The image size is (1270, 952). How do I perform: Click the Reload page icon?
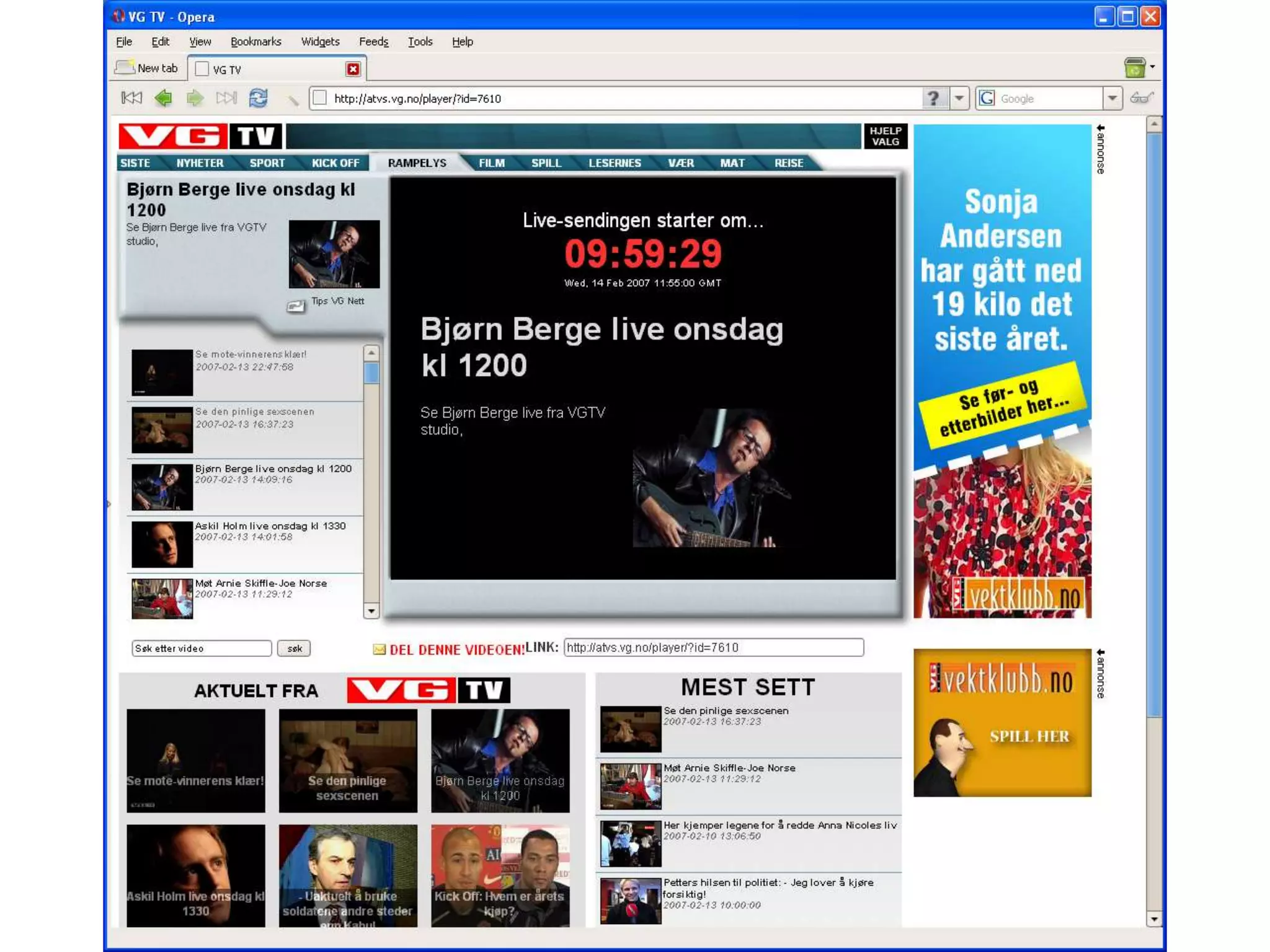click(x=258, y=98)
